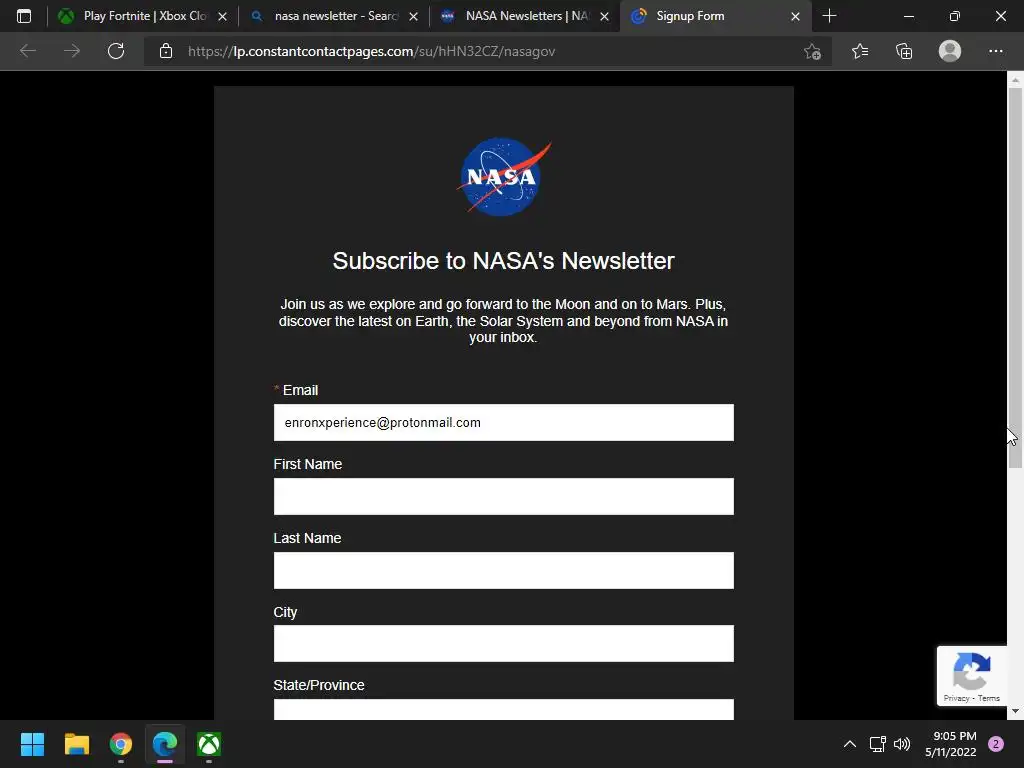Go forward to the next page
Viewport: 1024px width, 768px height.
point(72,51)
